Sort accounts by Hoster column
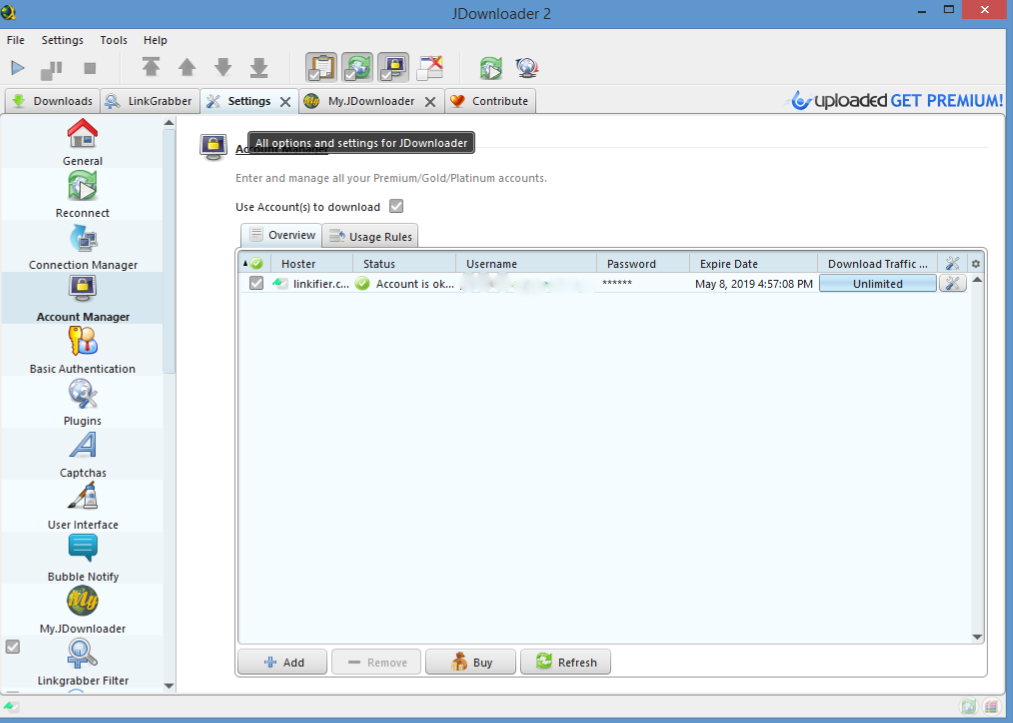1013x723 pixels. tap(312, 264)
